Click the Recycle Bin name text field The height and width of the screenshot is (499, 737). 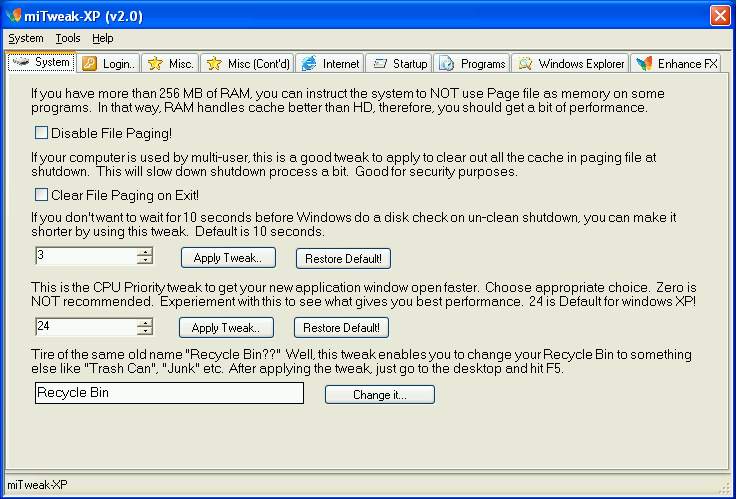[x=169, y=393]
